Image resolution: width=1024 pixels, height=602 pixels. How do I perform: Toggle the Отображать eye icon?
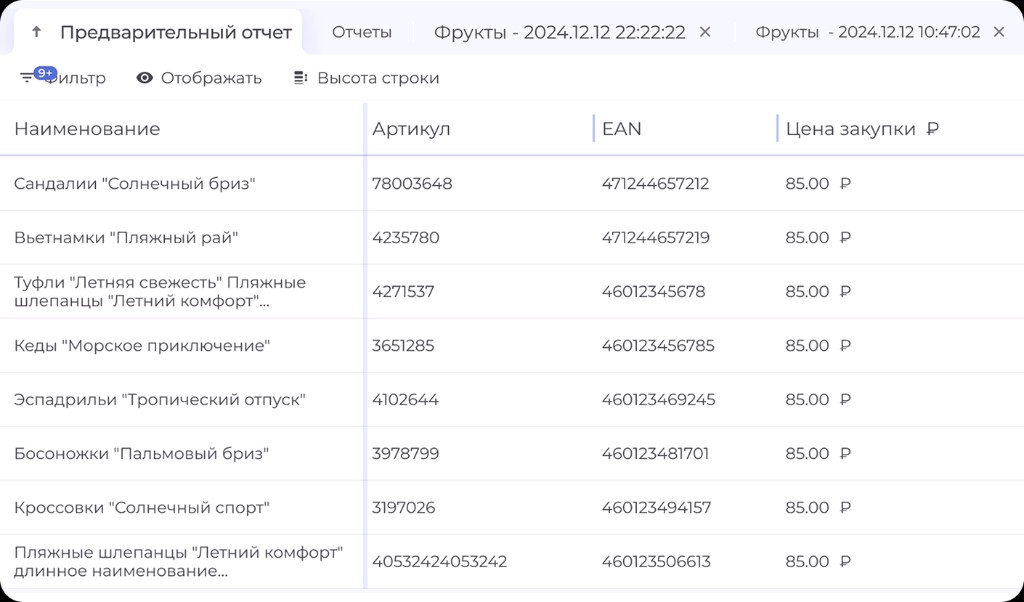(145, 78)
